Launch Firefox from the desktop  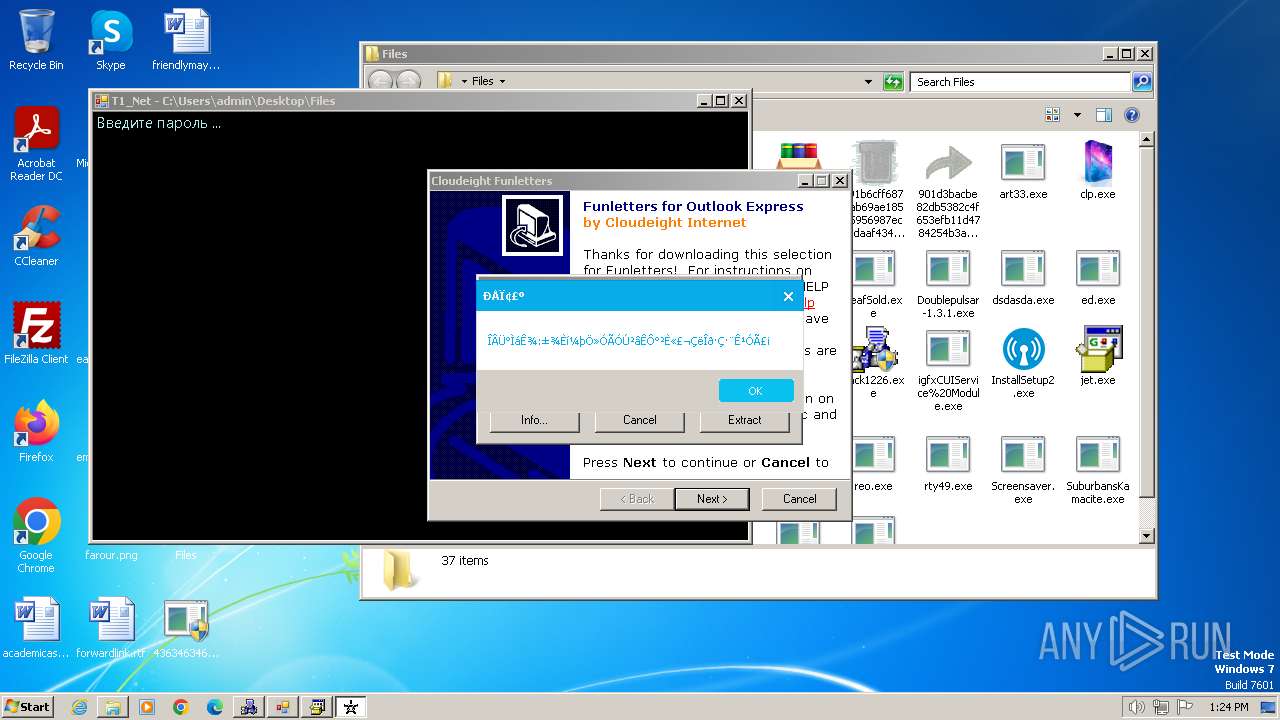(36, 431)
